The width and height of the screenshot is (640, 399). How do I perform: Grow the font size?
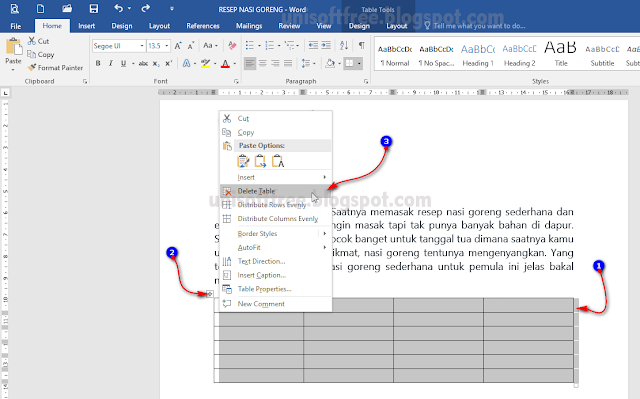coord(178,46)
